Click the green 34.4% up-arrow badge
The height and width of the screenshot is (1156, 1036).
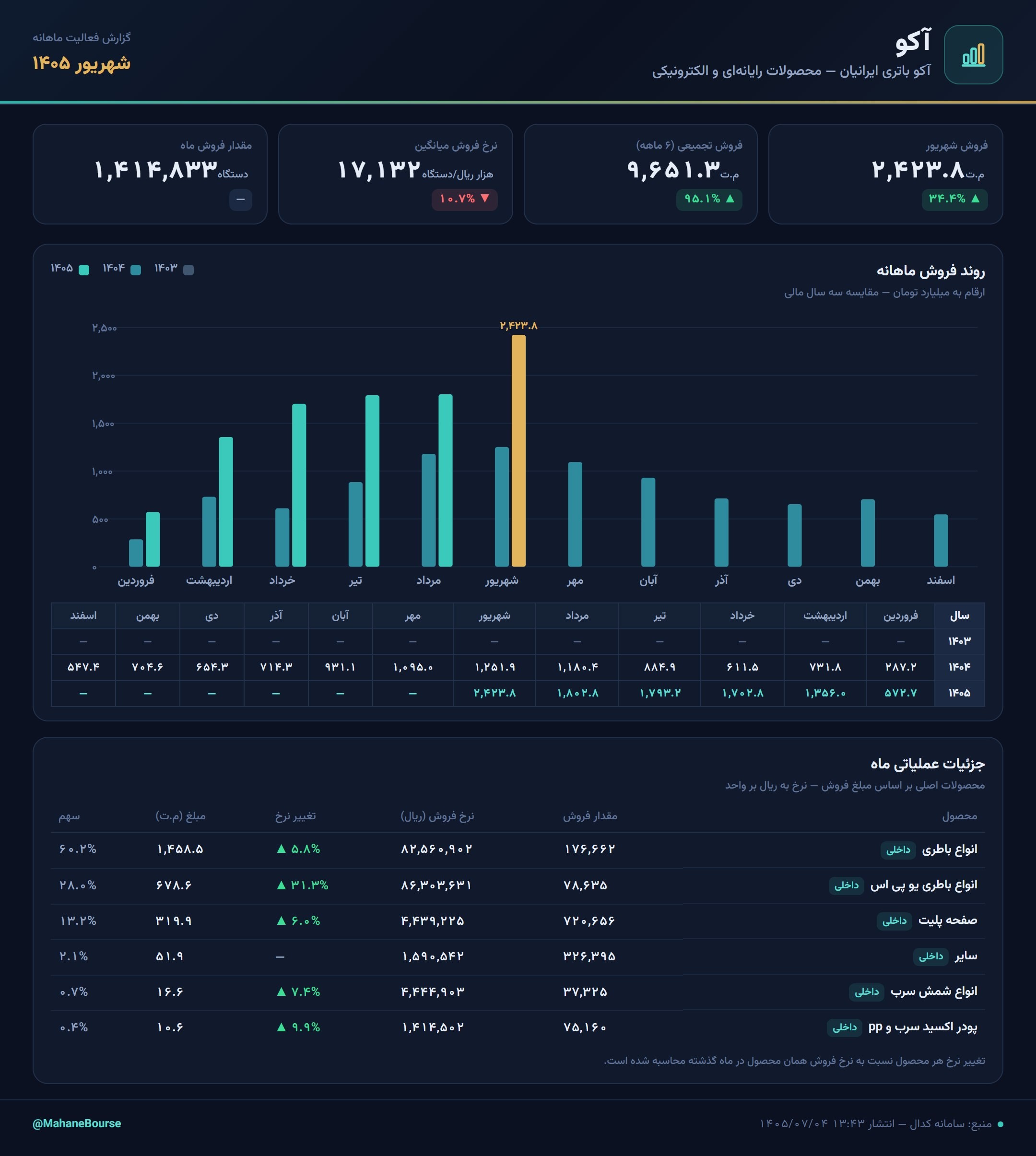coord(954,199)
